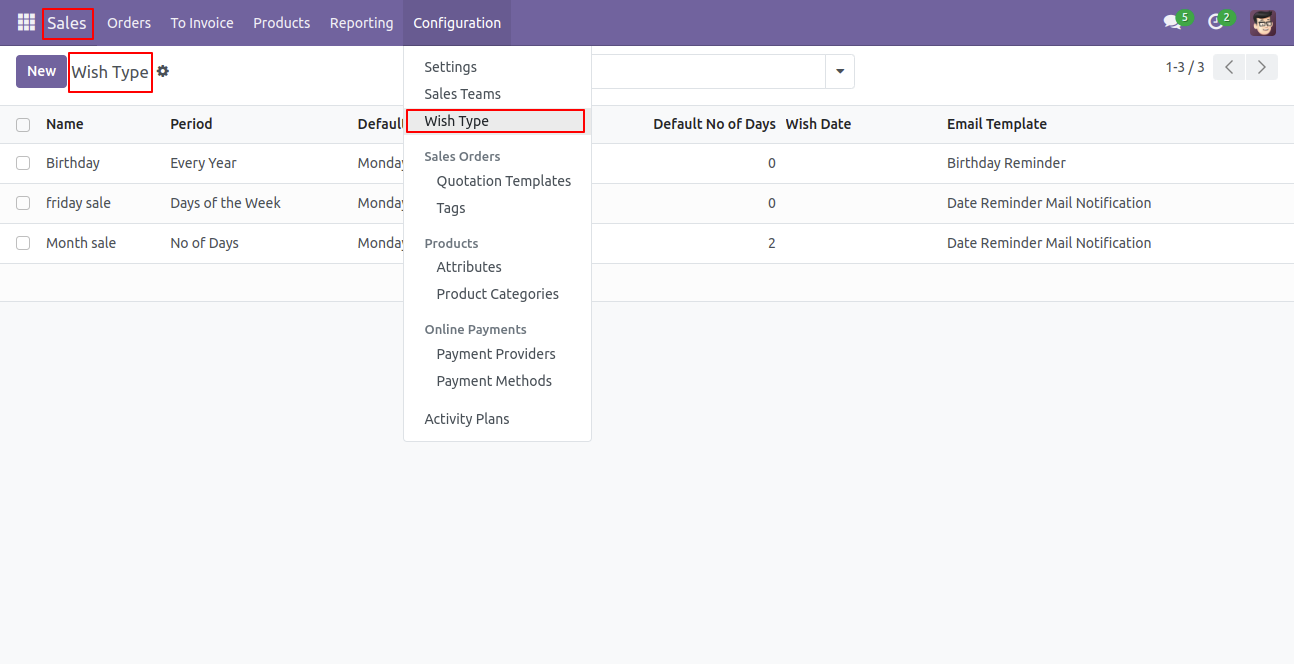Viewport: 1294px width, 664px height.
Task: Tick the friday sale row checkbox
Action: [23, 203]
